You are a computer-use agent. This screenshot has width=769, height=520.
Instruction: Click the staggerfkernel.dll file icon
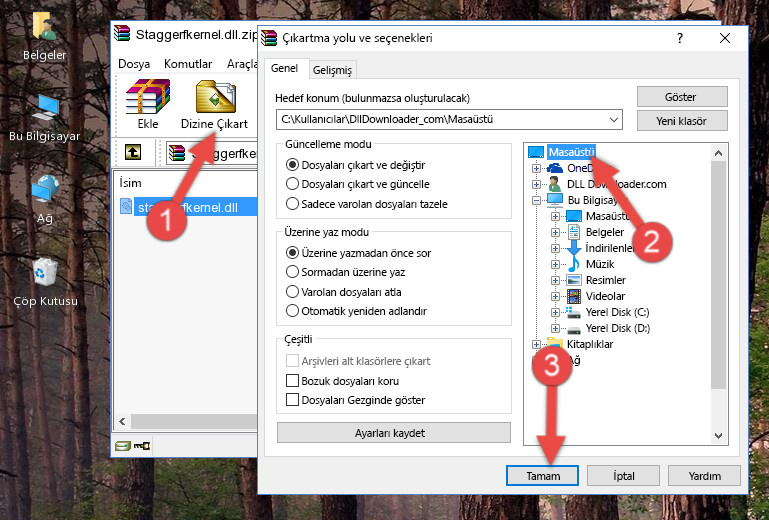tap(126, 207)
